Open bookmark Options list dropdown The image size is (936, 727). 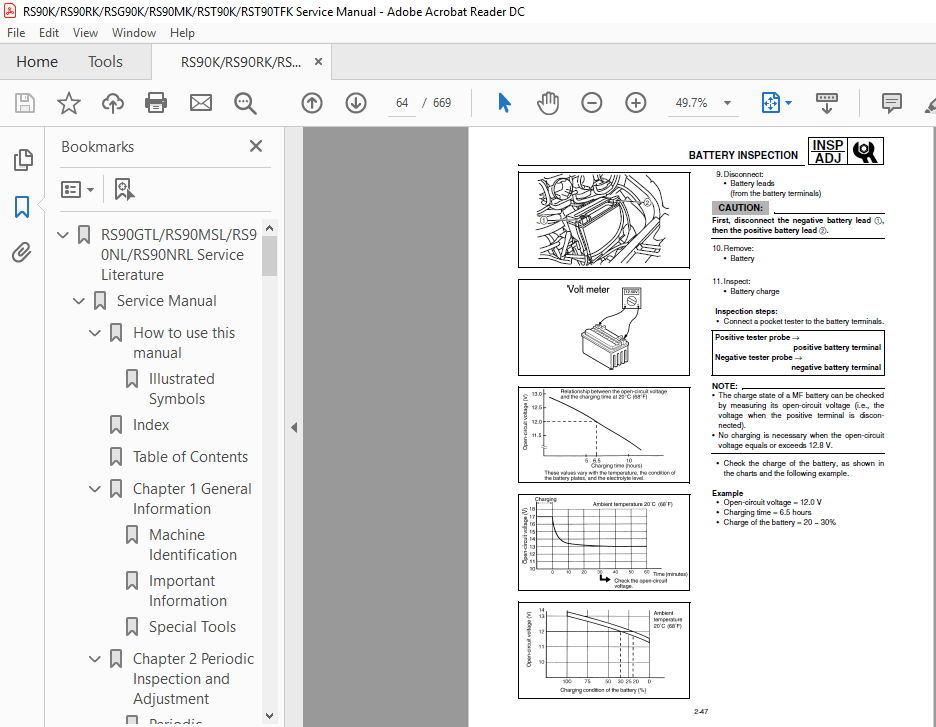(77, 190)
